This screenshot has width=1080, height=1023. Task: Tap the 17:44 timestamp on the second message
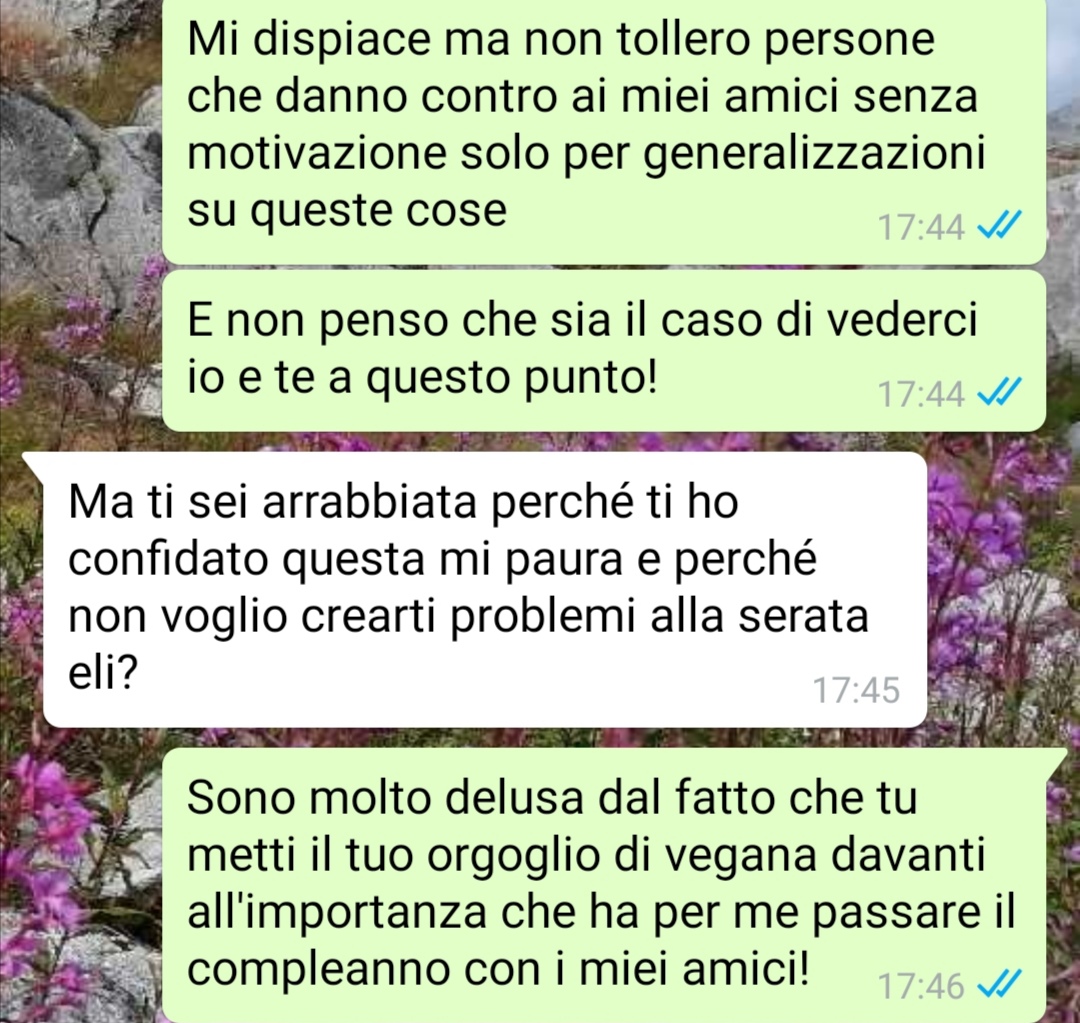pos(921,394)
